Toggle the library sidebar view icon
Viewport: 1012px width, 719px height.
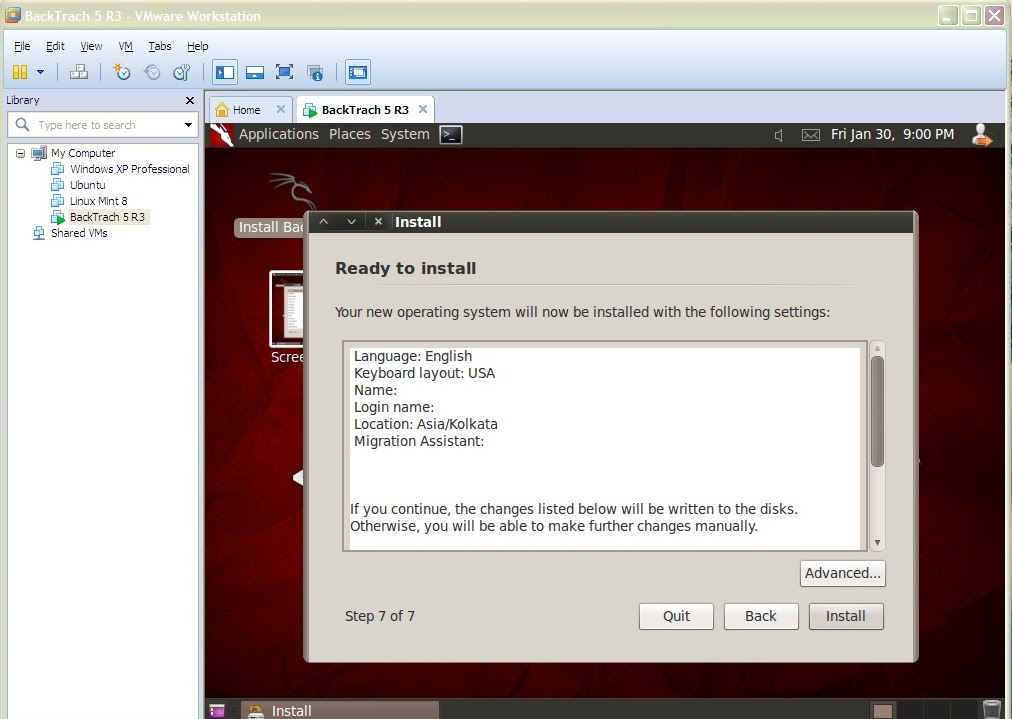(225, 72)
